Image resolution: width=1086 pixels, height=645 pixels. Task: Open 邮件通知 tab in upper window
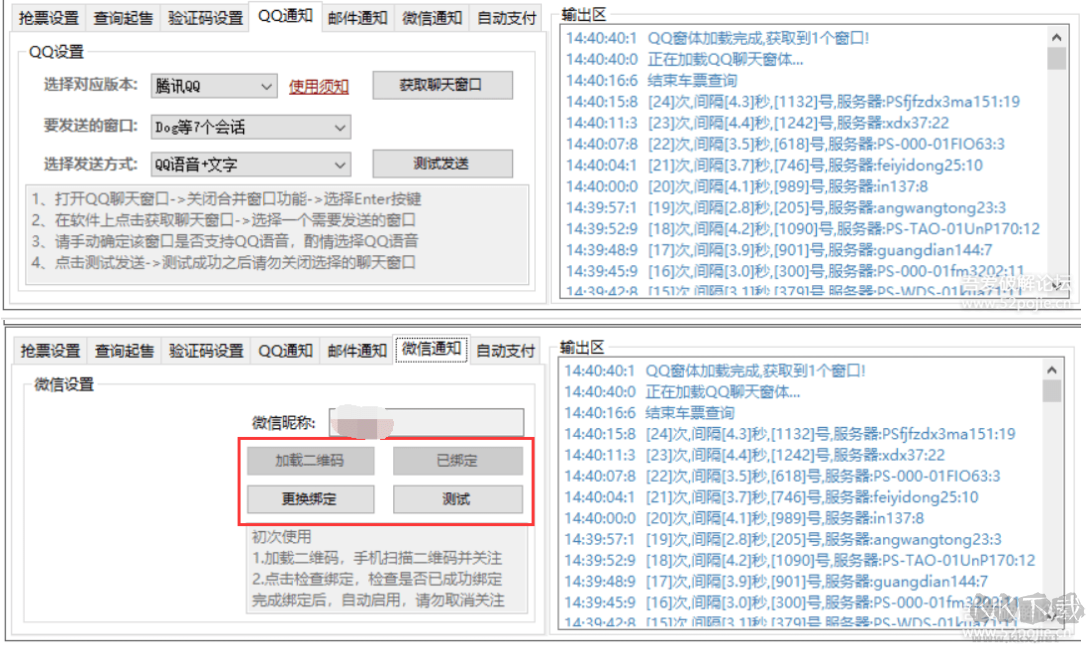[x=357, y=18]
